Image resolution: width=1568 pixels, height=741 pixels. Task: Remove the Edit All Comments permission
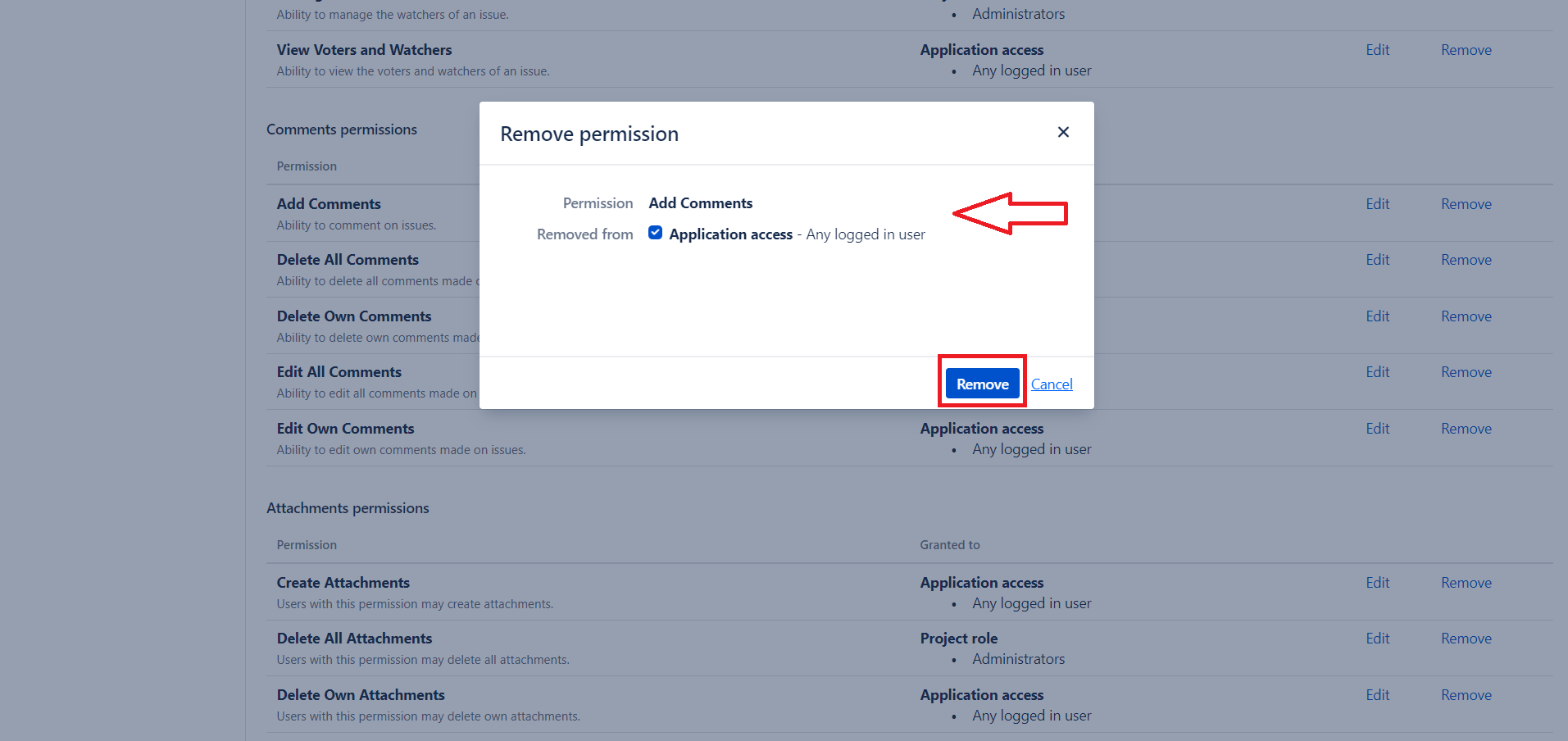point(1466,372)
